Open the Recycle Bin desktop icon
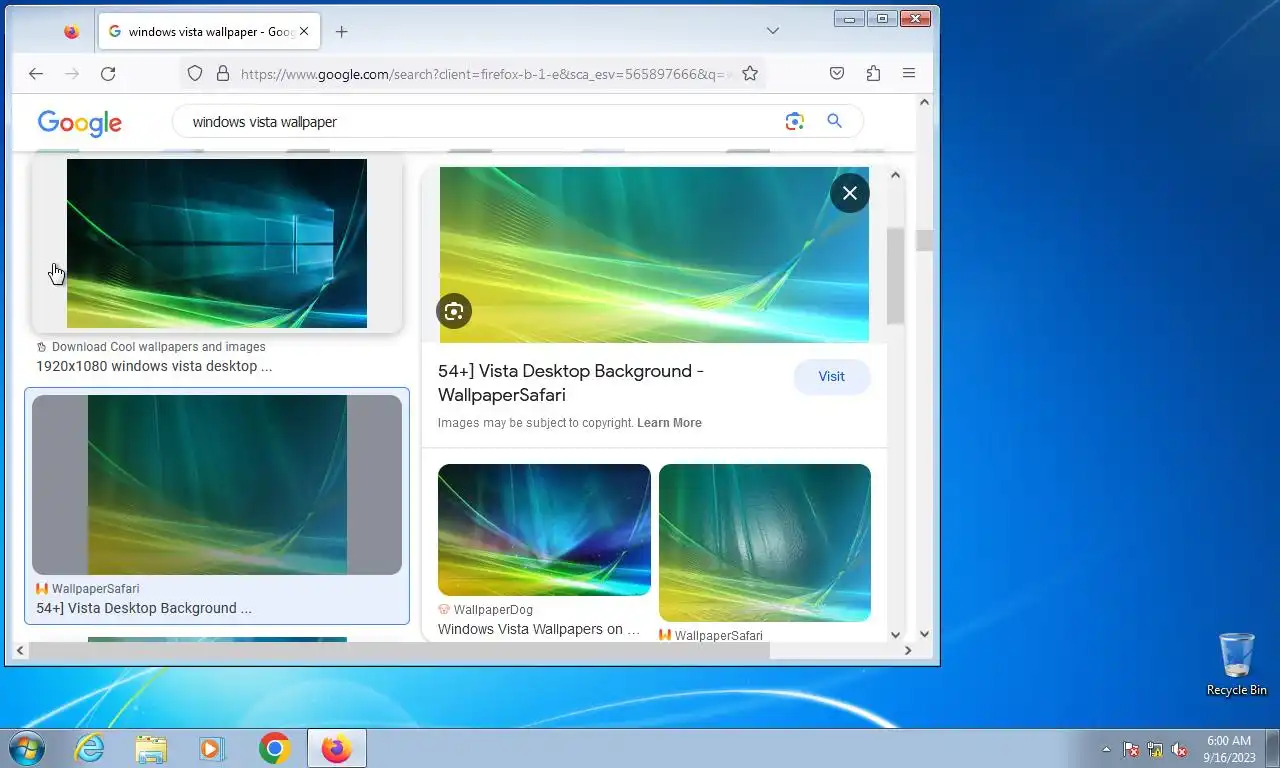 pos(1237,664)
